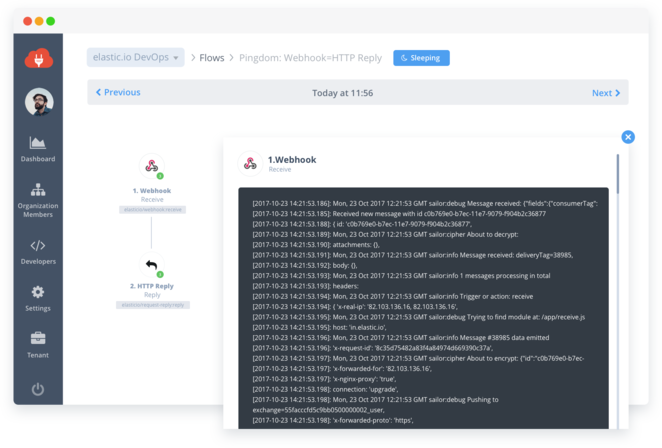This screenshot has height=448, width=662.
Task: Click log line 'x-nginx-proxy: true'
Action: [324, 379]
